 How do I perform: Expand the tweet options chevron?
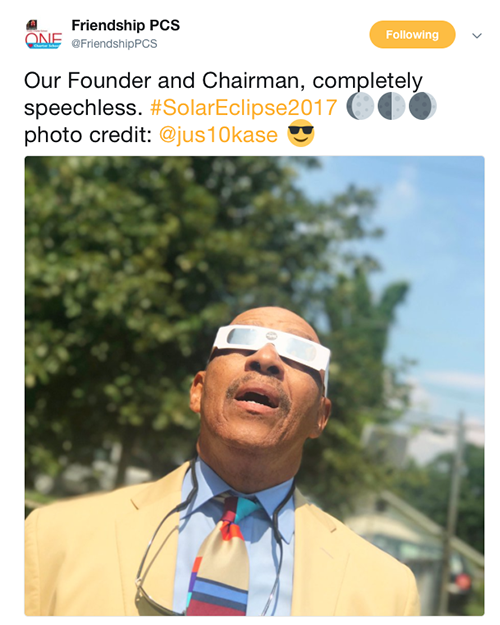(x=477, y=35)
